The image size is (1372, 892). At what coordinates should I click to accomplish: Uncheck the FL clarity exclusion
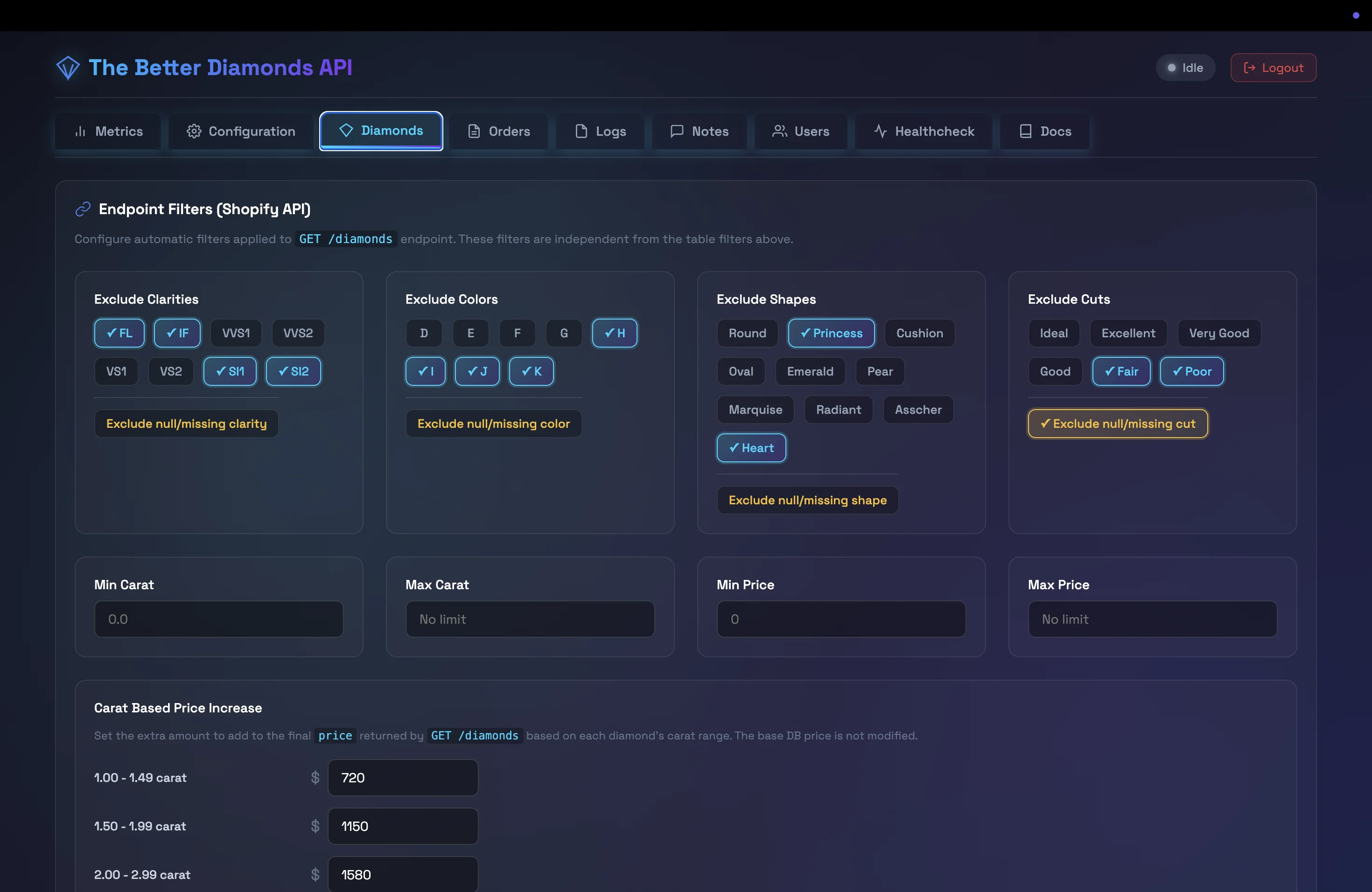119,333
